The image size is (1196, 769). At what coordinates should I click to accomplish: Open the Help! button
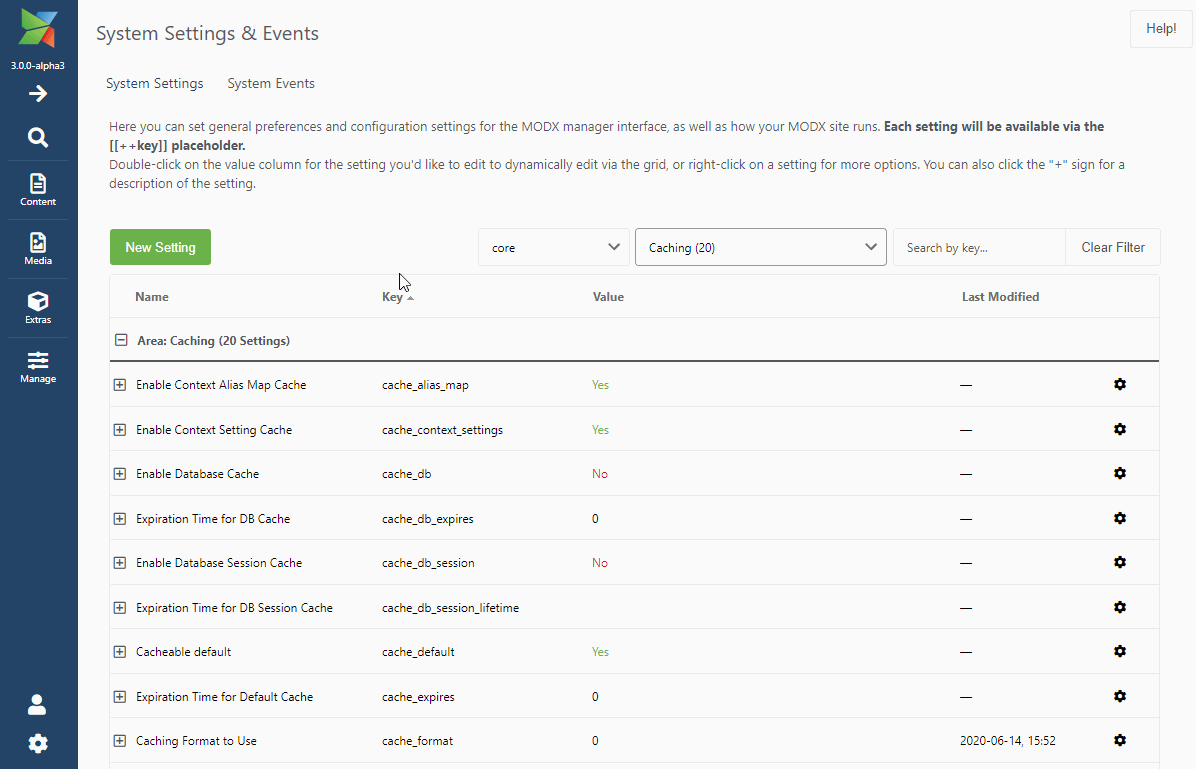(1161, 29)
